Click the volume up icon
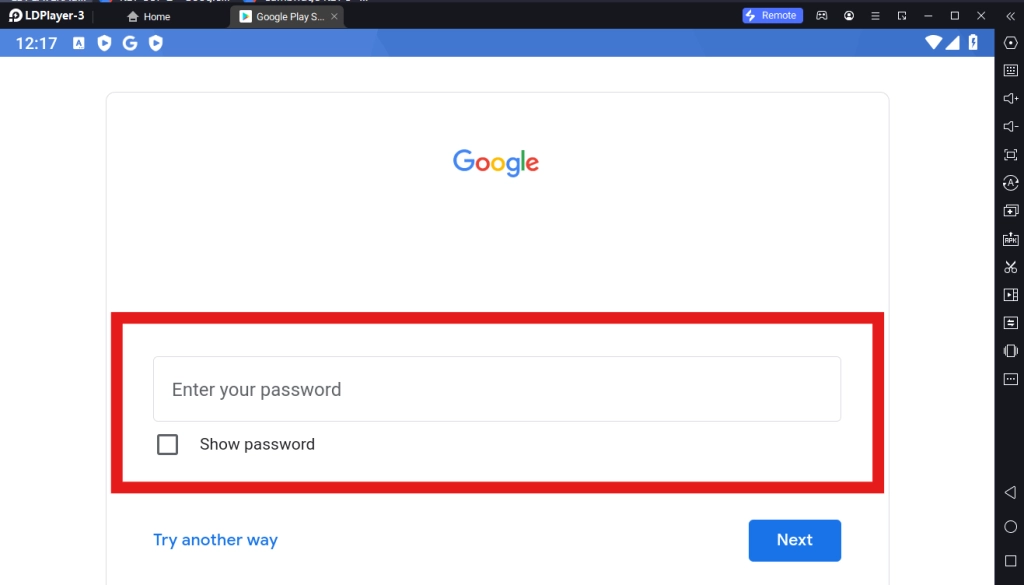The image size is (1024, 585). [1010, 98]
